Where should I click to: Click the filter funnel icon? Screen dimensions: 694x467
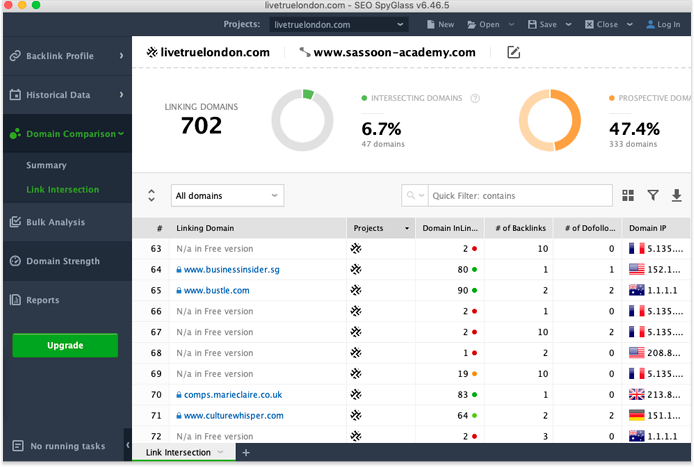tap(653, 195)
